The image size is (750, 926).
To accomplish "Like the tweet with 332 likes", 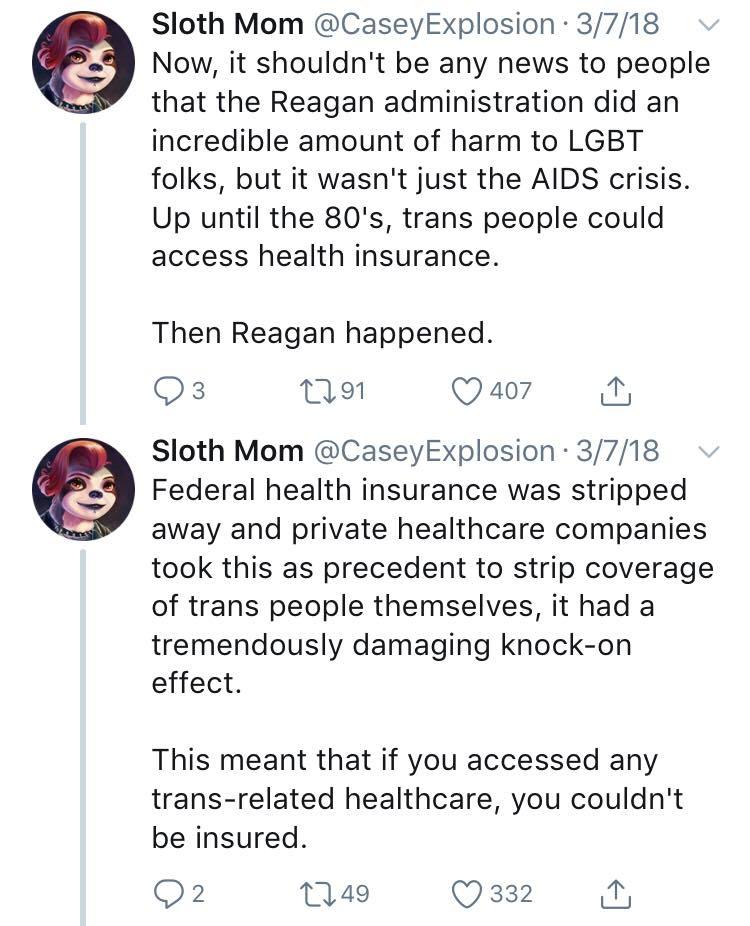I will (469, 893).
